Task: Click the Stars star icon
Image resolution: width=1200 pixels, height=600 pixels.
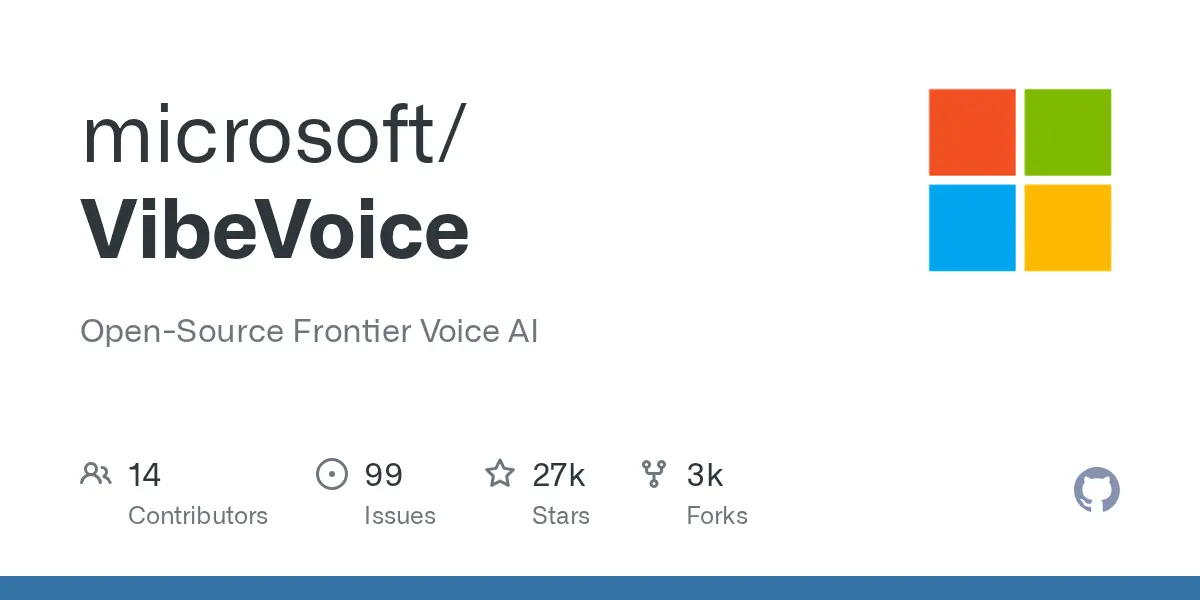Action: (x=499, y=473)
